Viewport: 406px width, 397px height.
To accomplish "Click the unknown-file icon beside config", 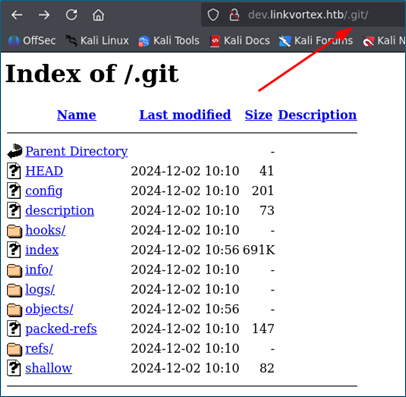I will (x=14, y=190).
